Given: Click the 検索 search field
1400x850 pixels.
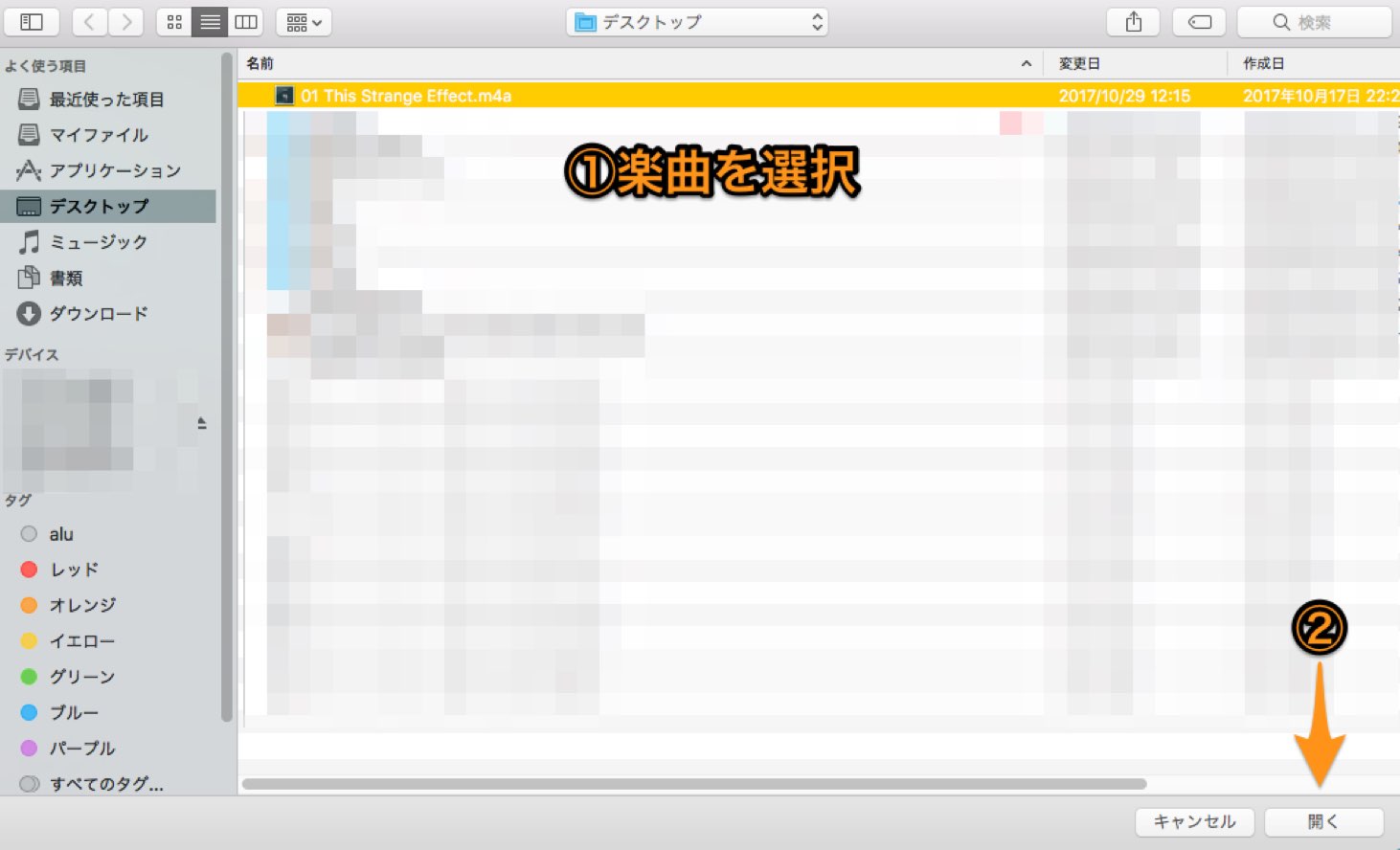Looking at the screenshot, I should [x=1314, y=22].
